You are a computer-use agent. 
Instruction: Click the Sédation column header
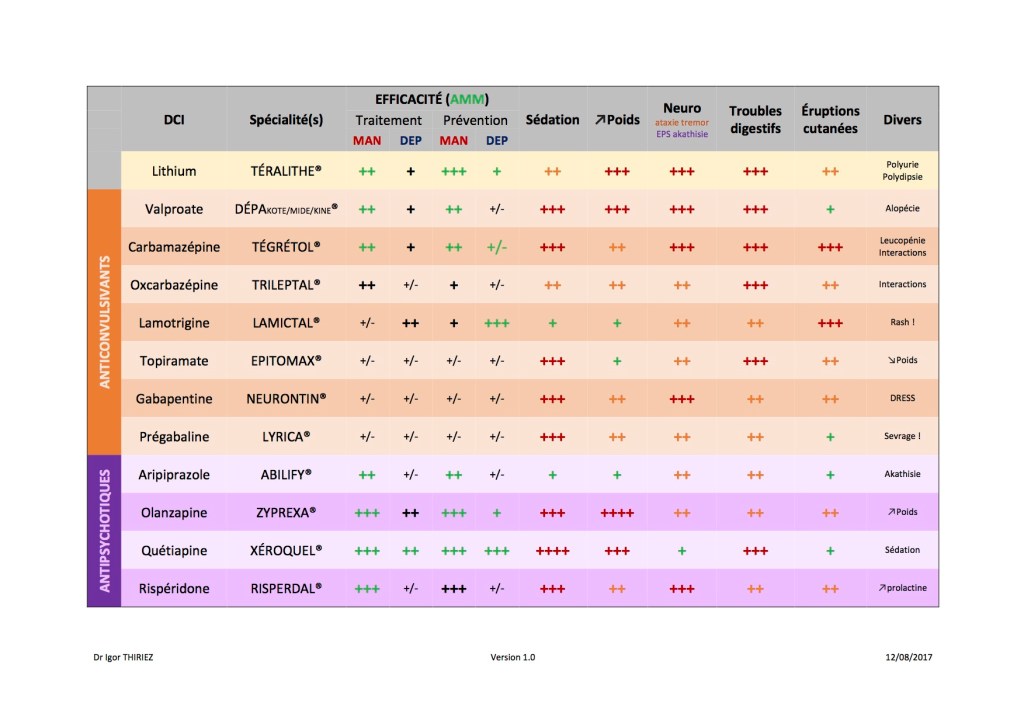(553, 120)
